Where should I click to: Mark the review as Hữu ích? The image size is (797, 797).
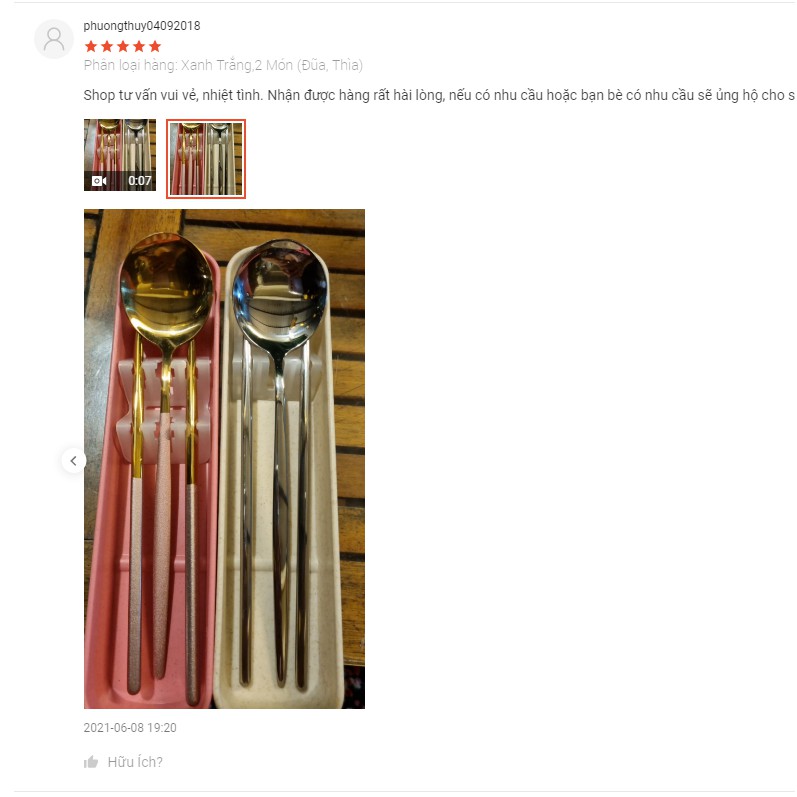135,762
